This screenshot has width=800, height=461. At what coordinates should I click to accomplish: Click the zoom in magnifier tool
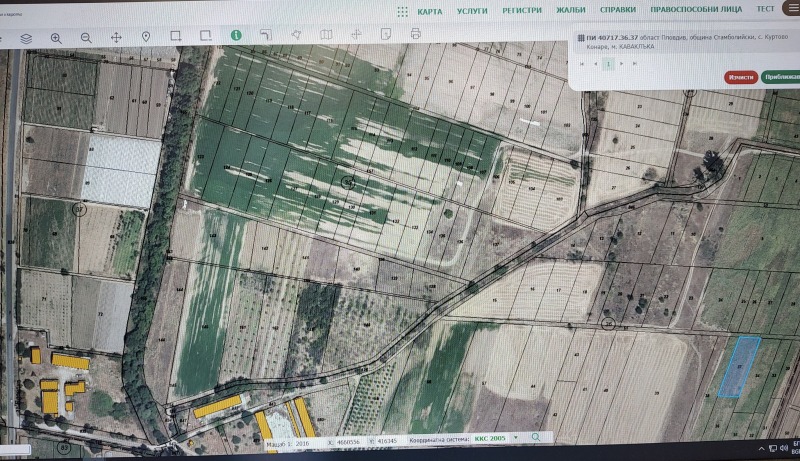tap(56, 38)
